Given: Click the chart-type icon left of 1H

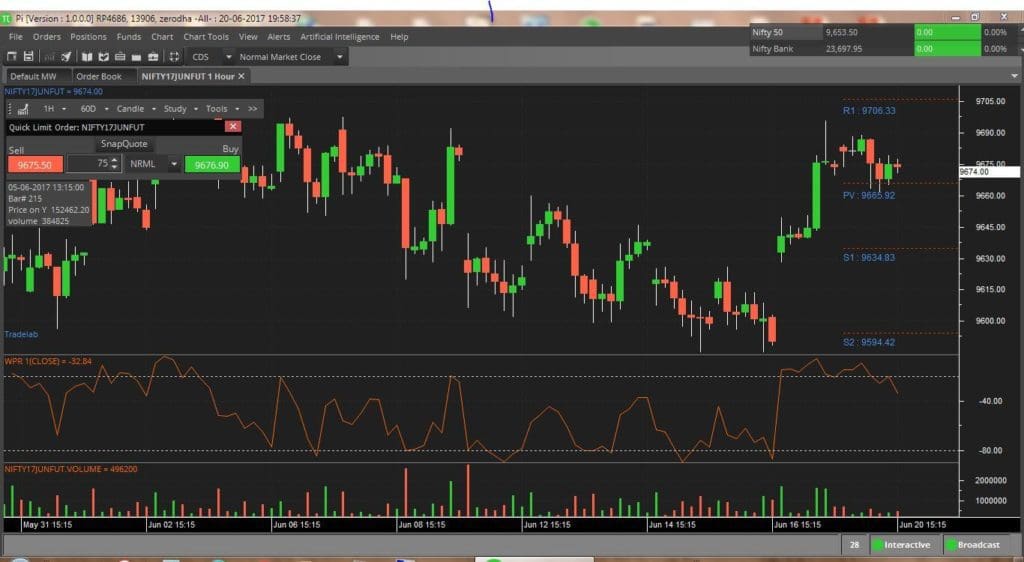Looking at the screenshot, I should (x=23, y=108).
